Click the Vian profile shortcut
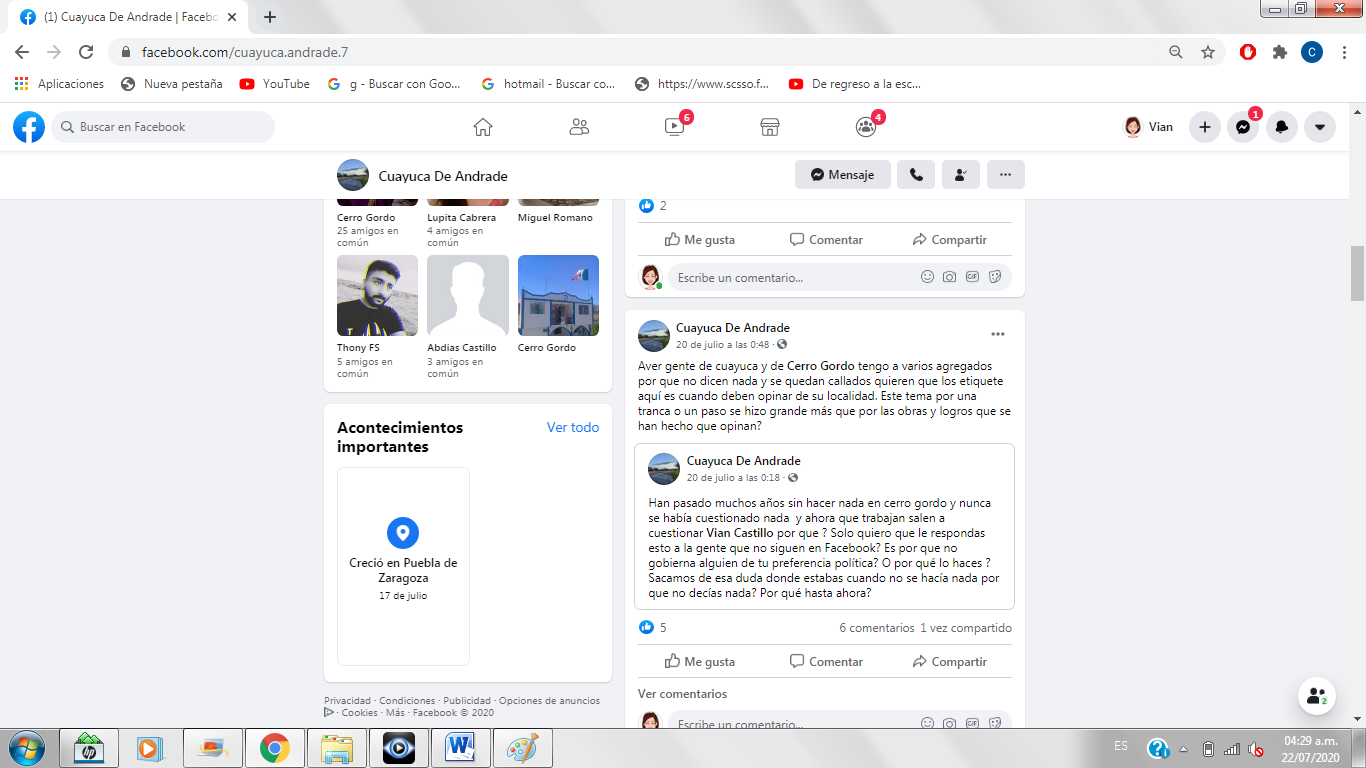 tap(1149, 127)
